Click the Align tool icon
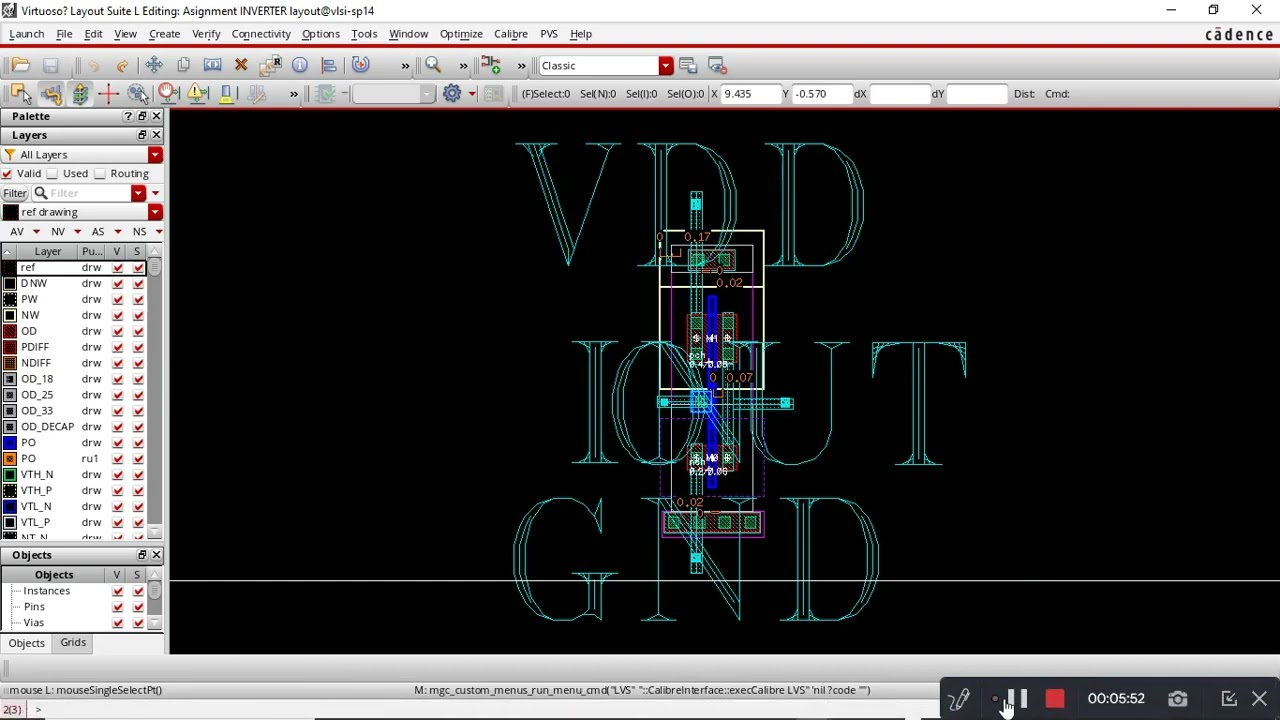Screen dimensions: 1280x720 pos(329,65)
